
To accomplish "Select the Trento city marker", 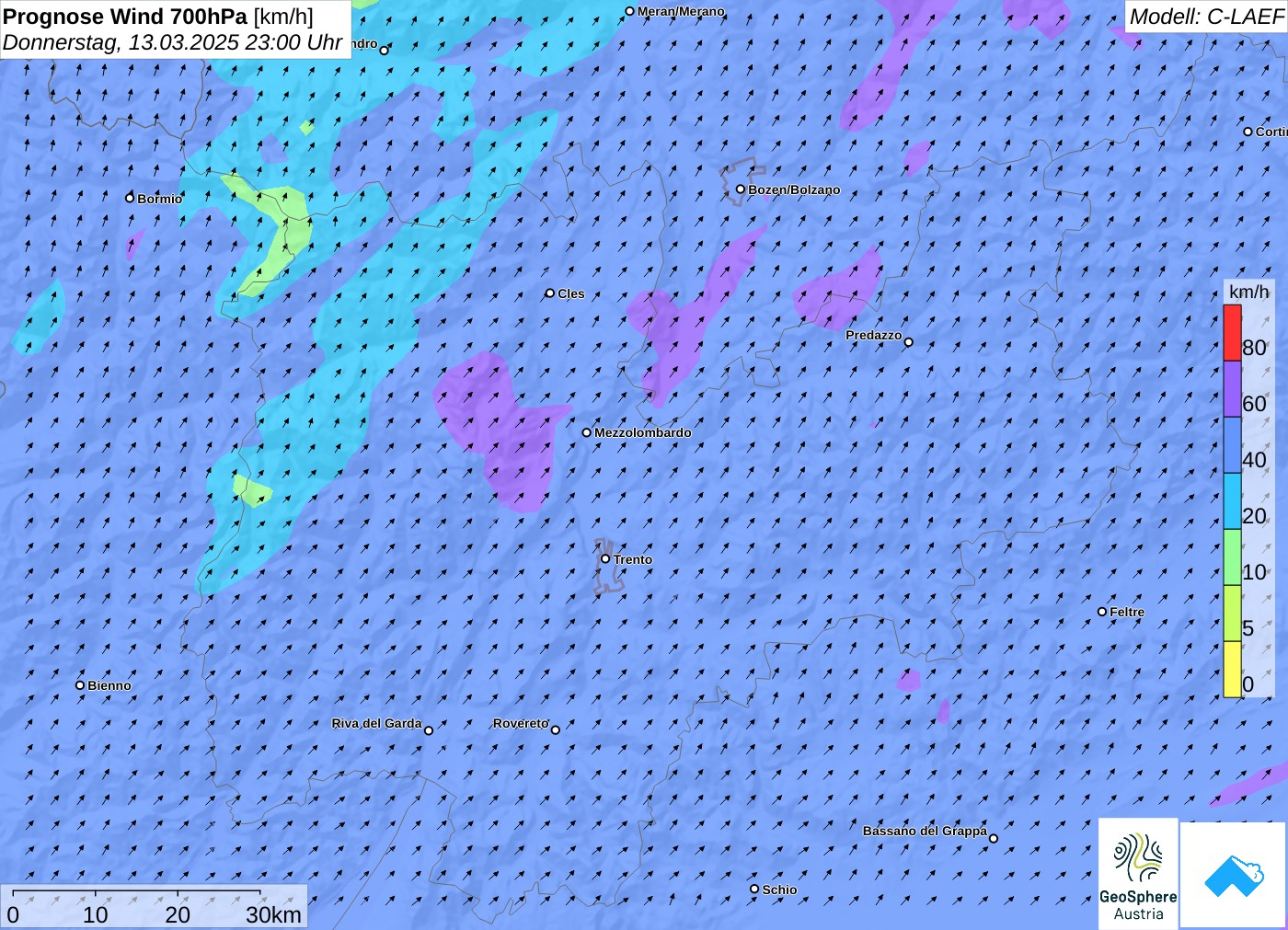I will (x=605, y=558).
